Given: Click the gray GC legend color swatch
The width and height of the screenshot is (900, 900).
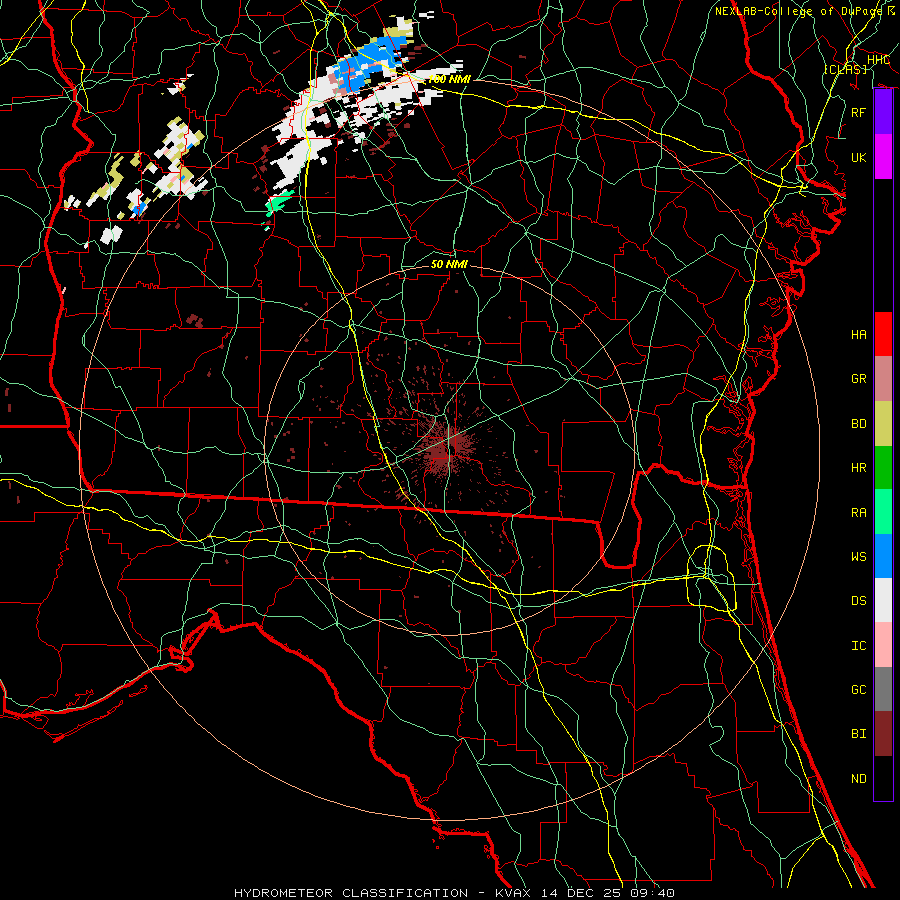Looking at the screenshot, I should click(x=883, y=689).
